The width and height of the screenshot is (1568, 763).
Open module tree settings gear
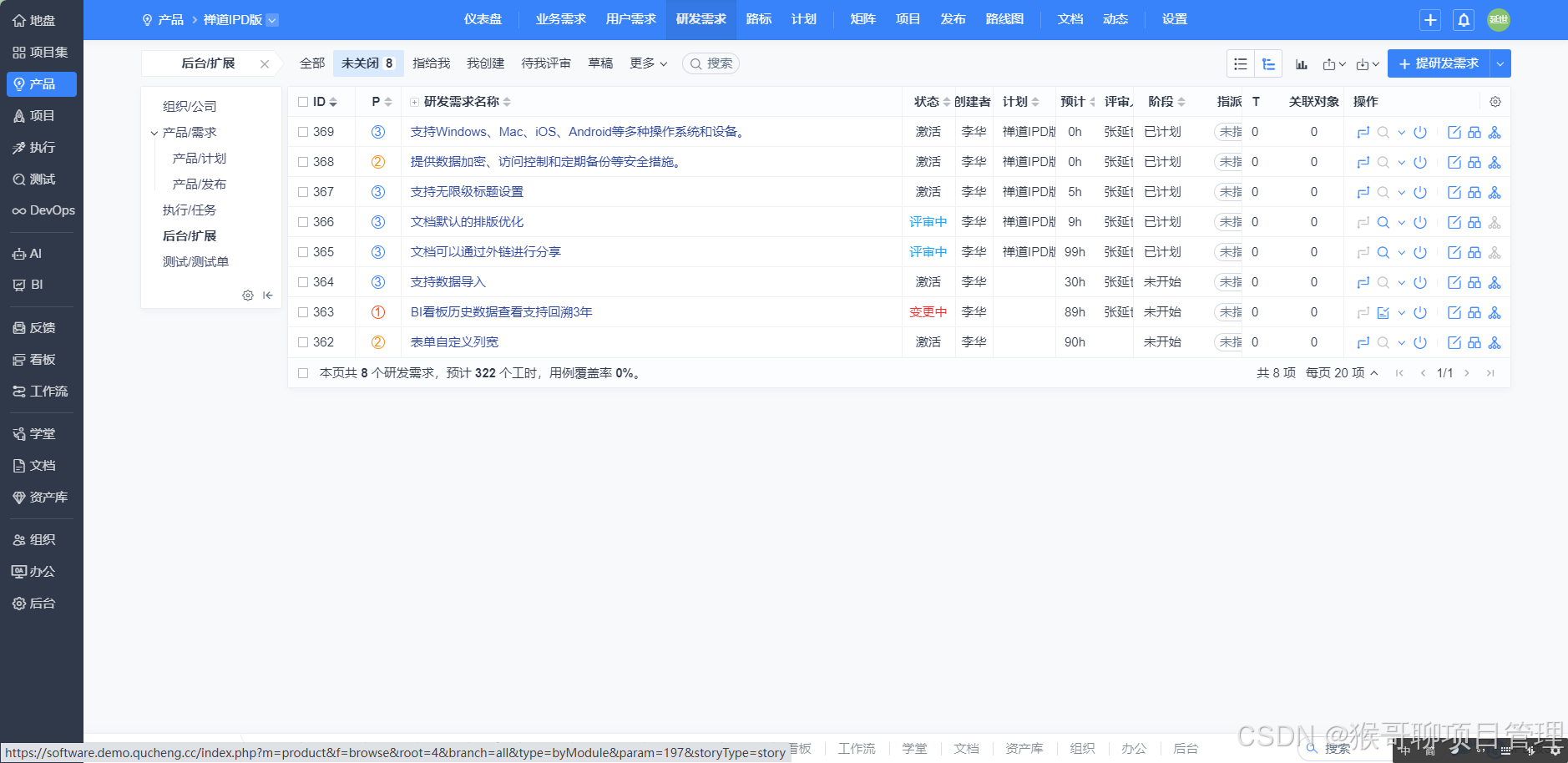click(248, 295)
